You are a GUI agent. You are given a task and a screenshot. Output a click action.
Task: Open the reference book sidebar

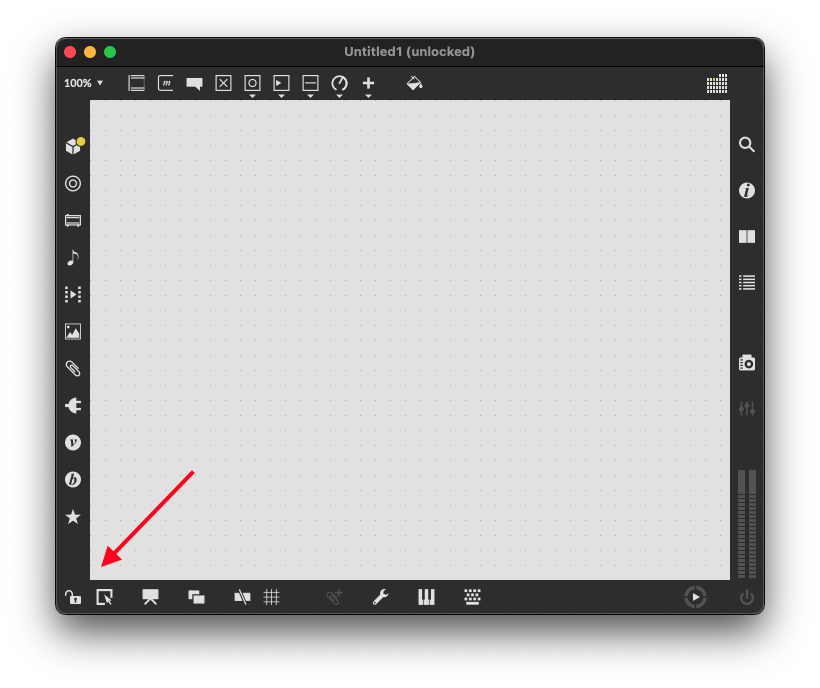tap(747, 236)
